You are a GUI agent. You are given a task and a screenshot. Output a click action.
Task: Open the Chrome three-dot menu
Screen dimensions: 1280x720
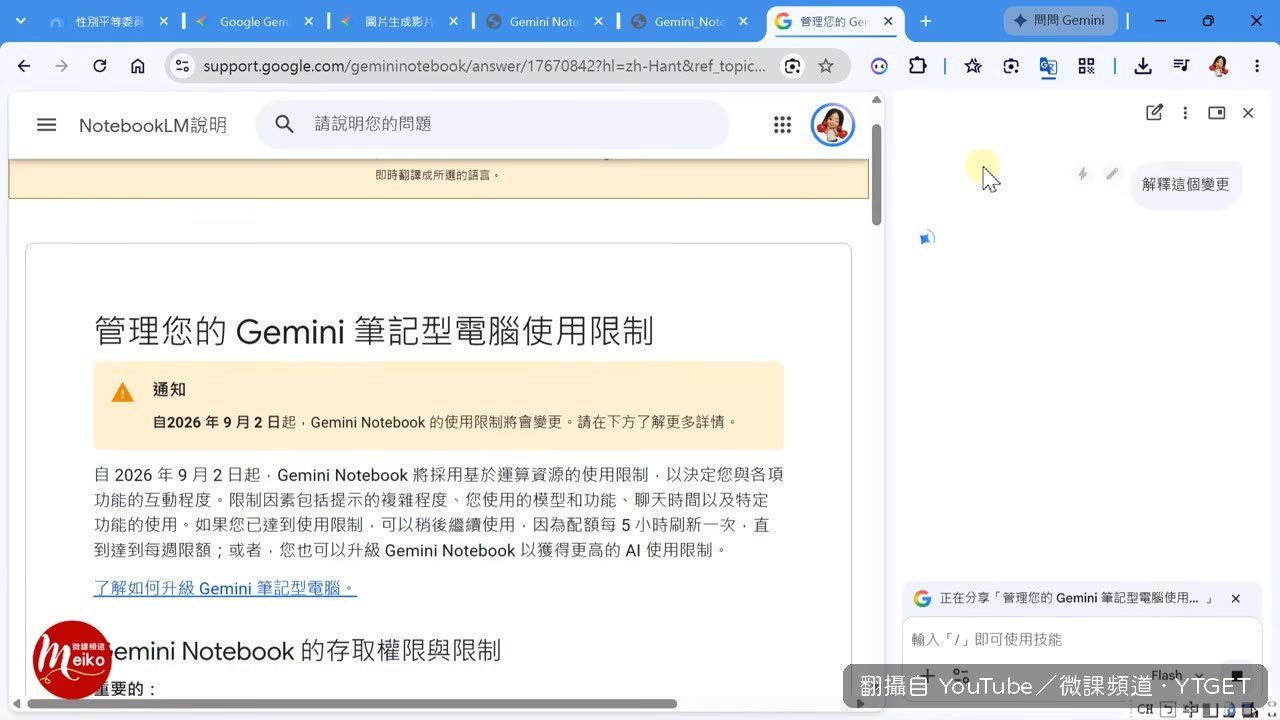(x=1257, y=66)
